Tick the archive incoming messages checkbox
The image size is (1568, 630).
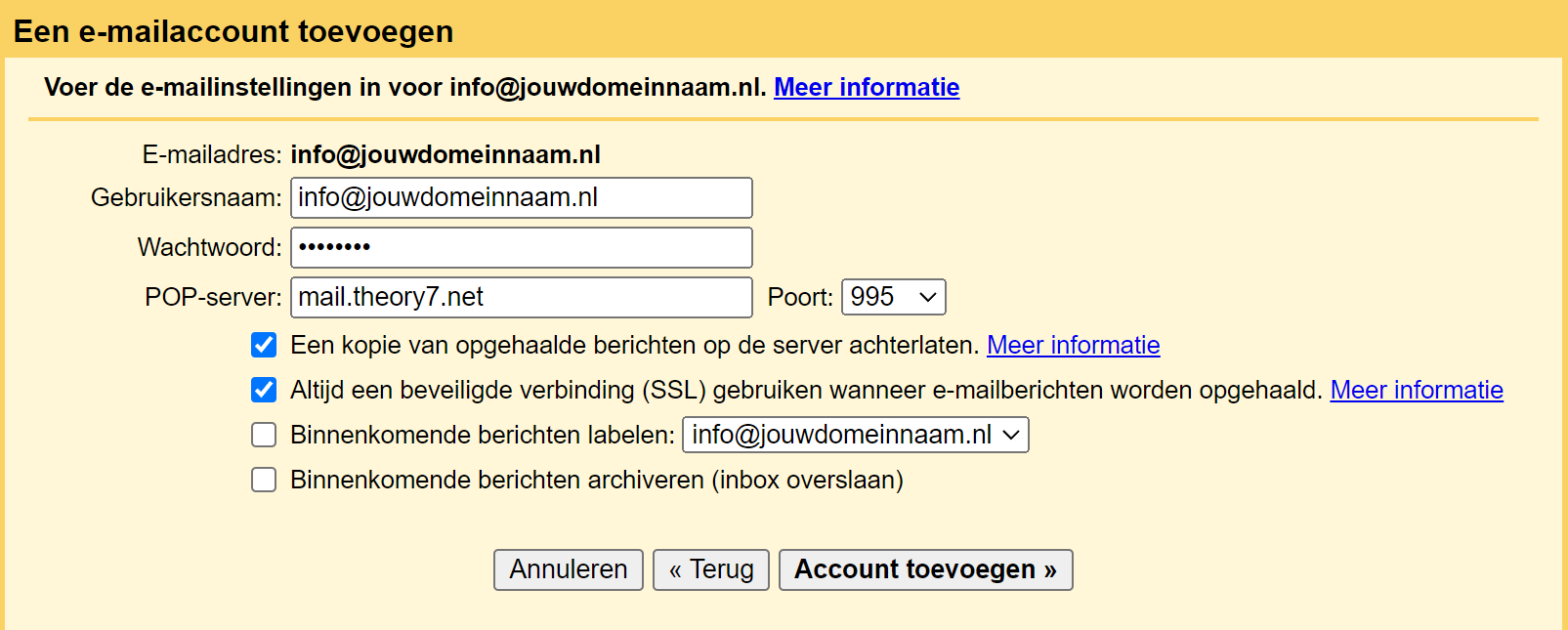[264, 480]
